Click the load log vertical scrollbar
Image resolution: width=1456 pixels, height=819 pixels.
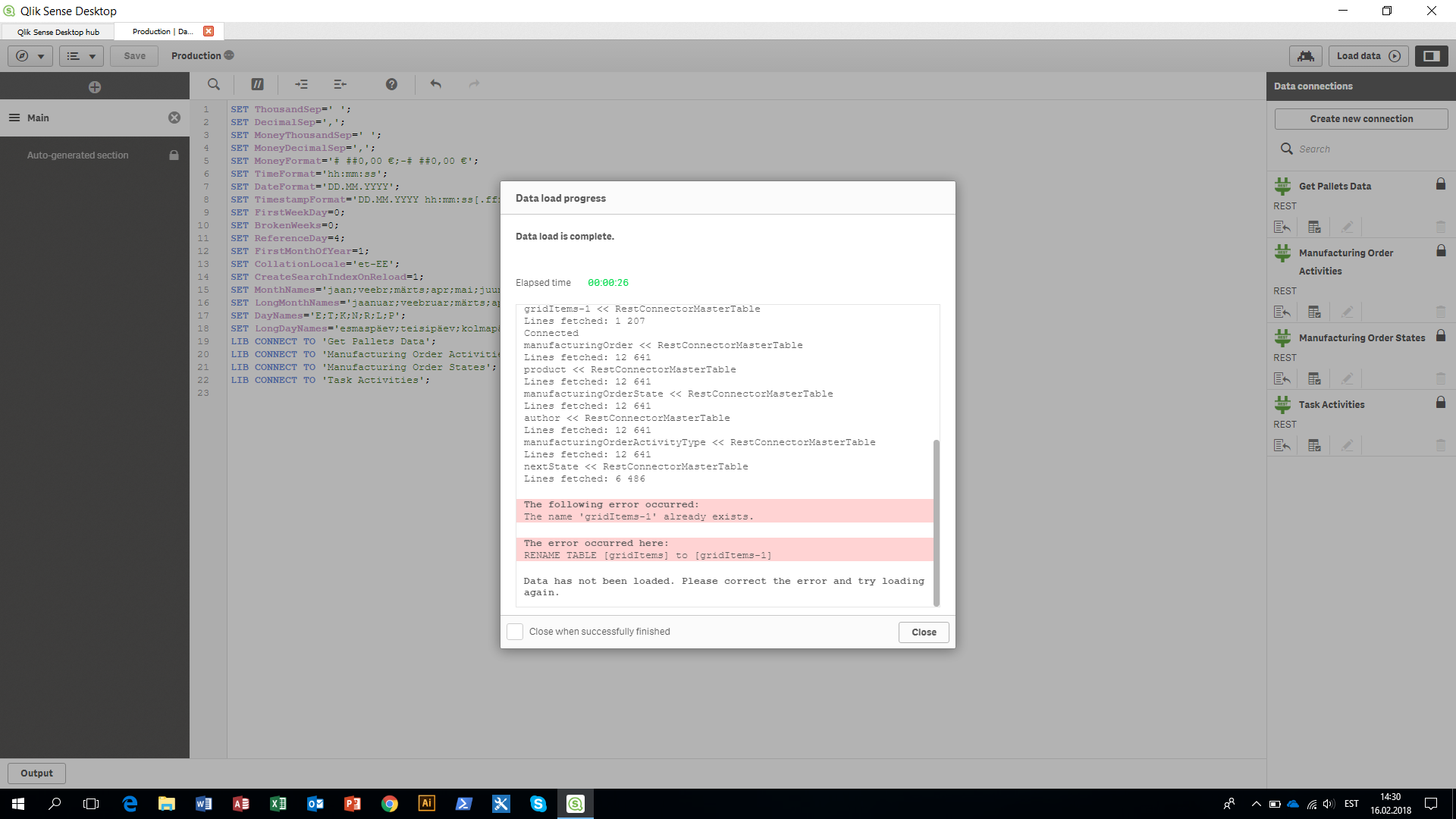(937, 522)
